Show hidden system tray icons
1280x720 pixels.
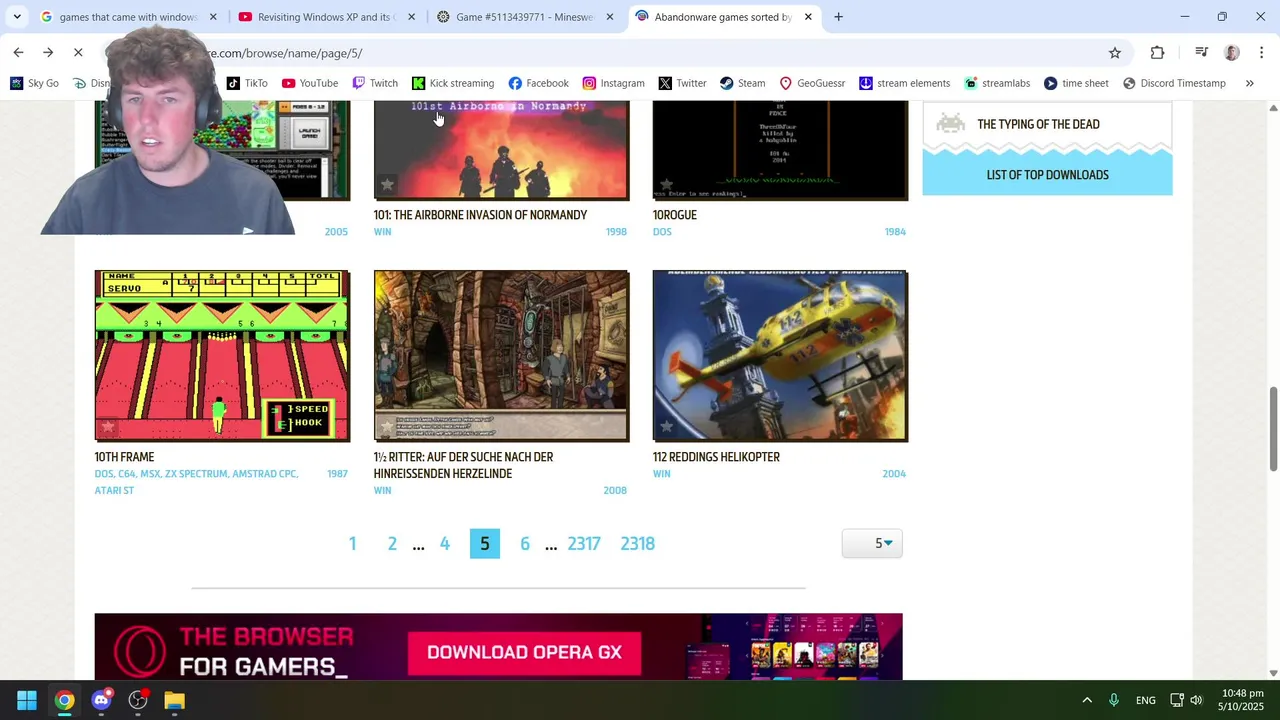(1087, 700)
